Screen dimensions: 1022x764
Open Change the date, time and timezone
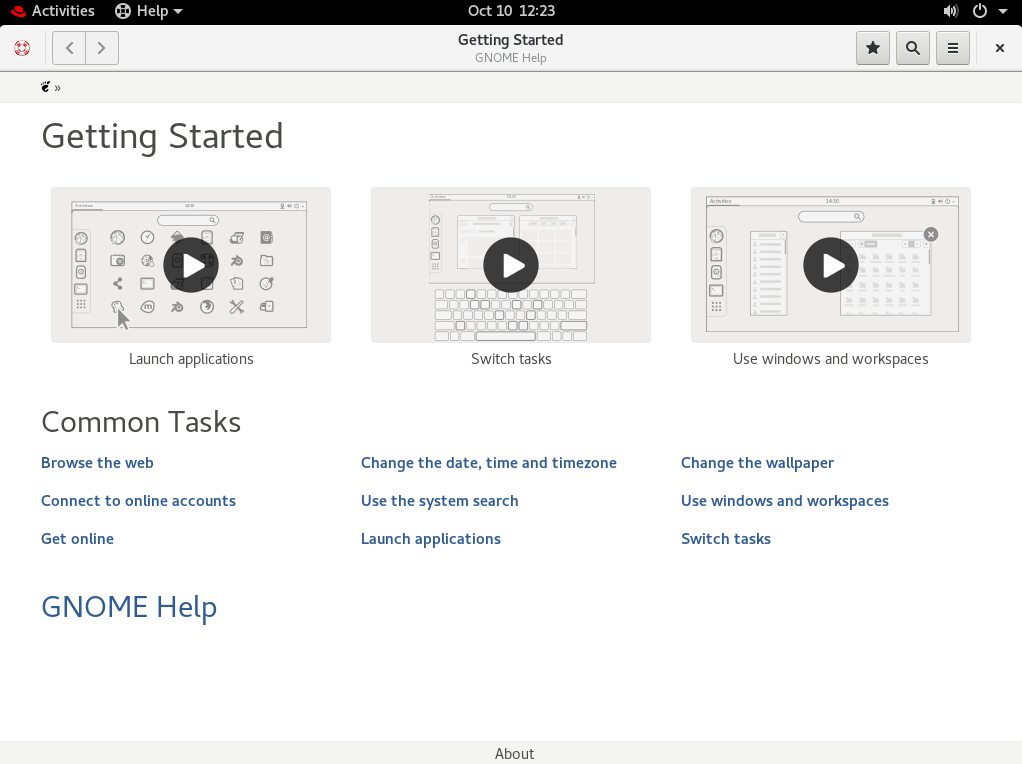[x=488, y=463]
